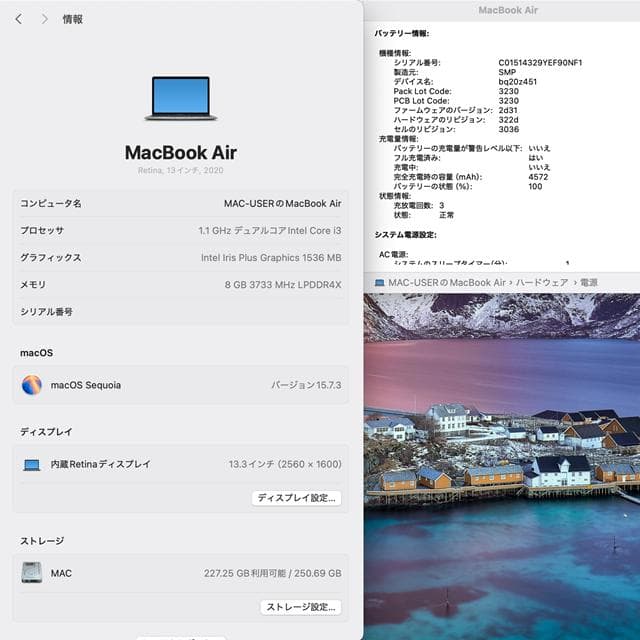The height and width of the screenshot is (640, 640).
Task: Click the 充放電回数 cycle count value 3
Action: pos(442,205)
